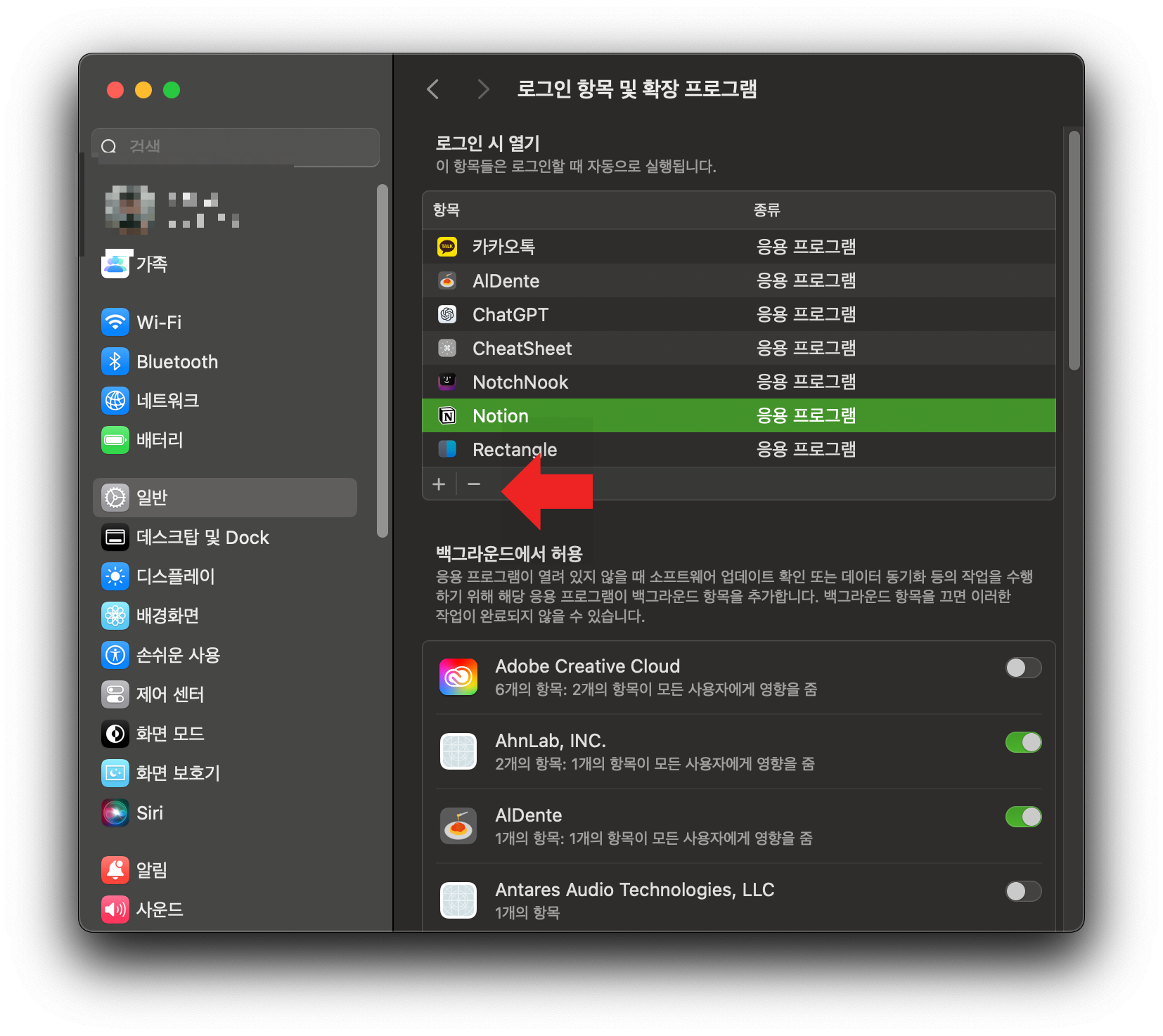Click the sidebar vertical scrollbar
This screenshot has height=1036, width=1163.
(x=383, y=361)
